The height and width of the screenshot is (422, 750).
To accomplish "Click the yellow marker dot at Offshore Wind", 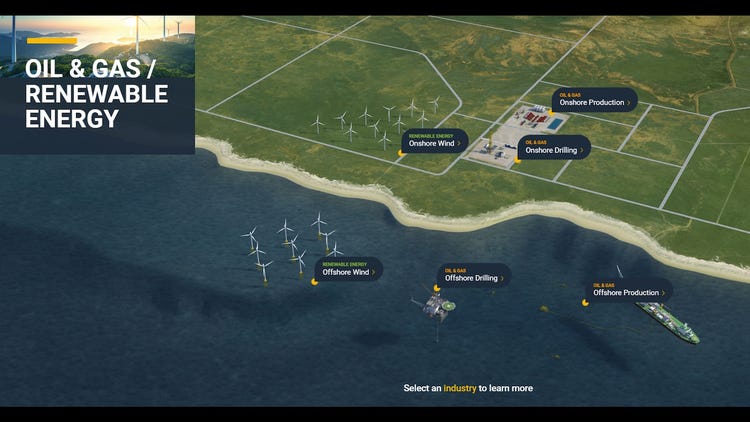I will [x=314, y=282].
